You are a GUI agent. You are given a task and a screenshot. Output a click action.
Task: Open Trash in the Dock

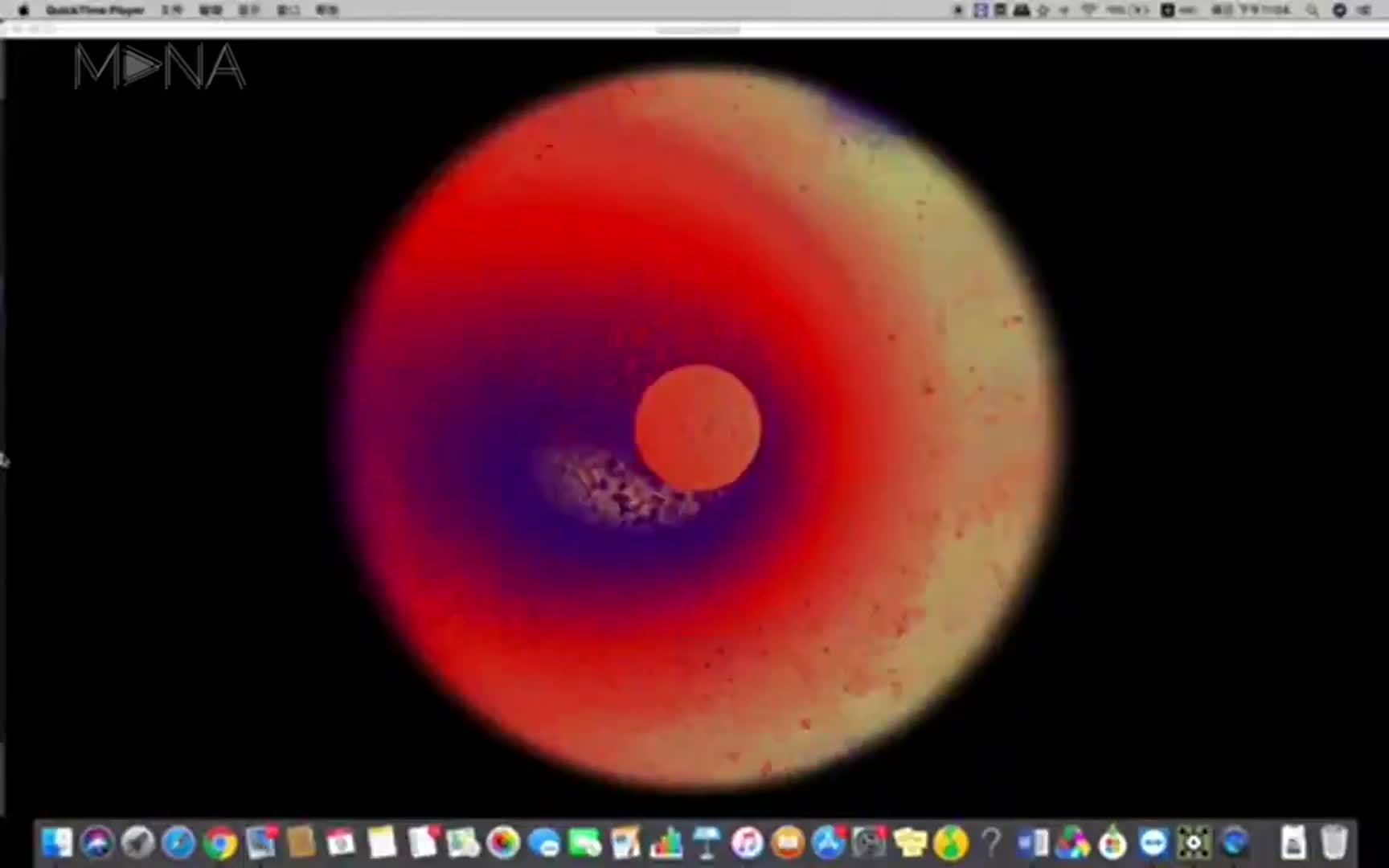pyautogui.click(x=1334, y=842)
